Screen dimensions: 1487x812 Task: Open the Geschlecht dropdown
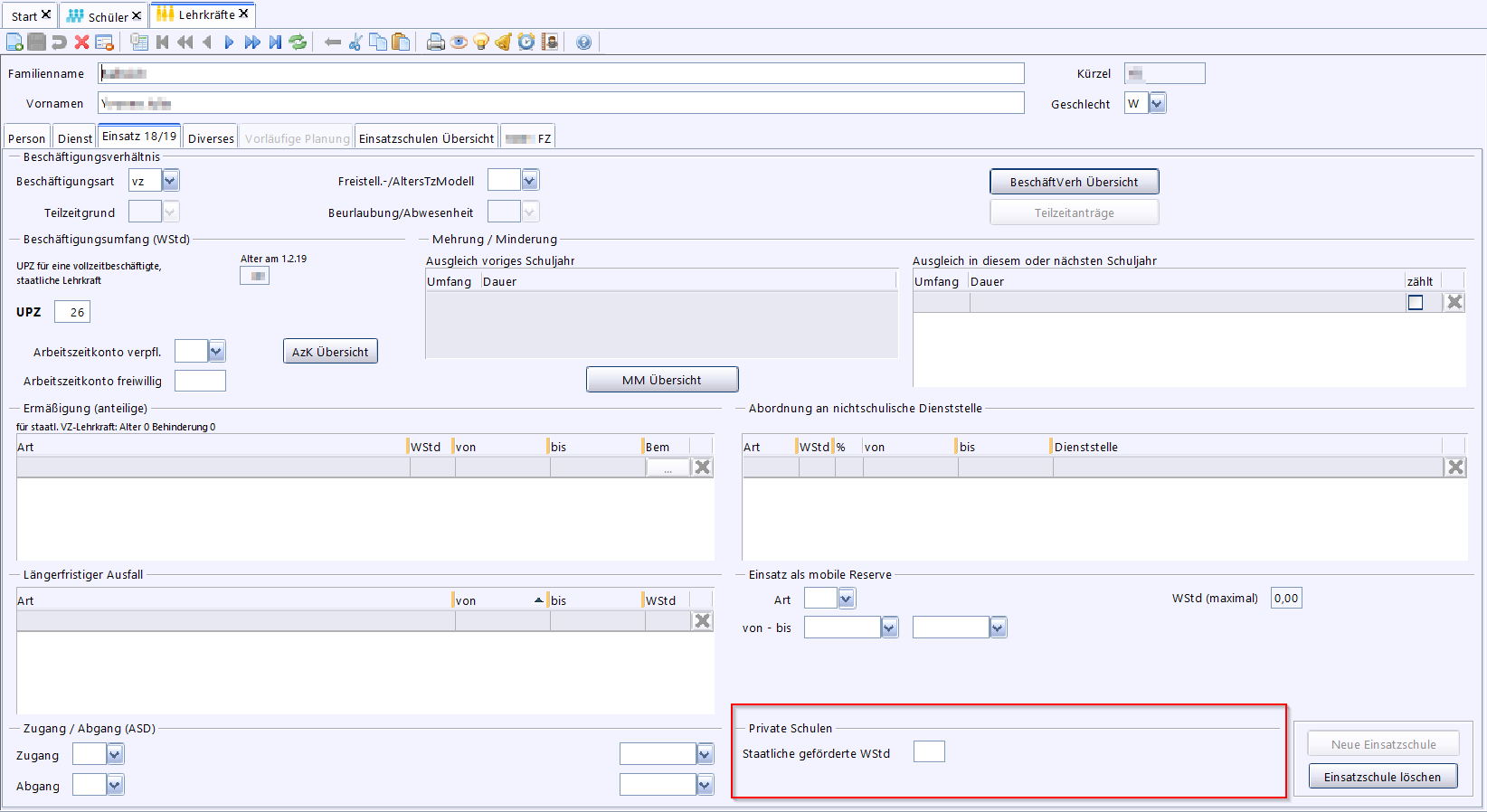(1157, 103)
